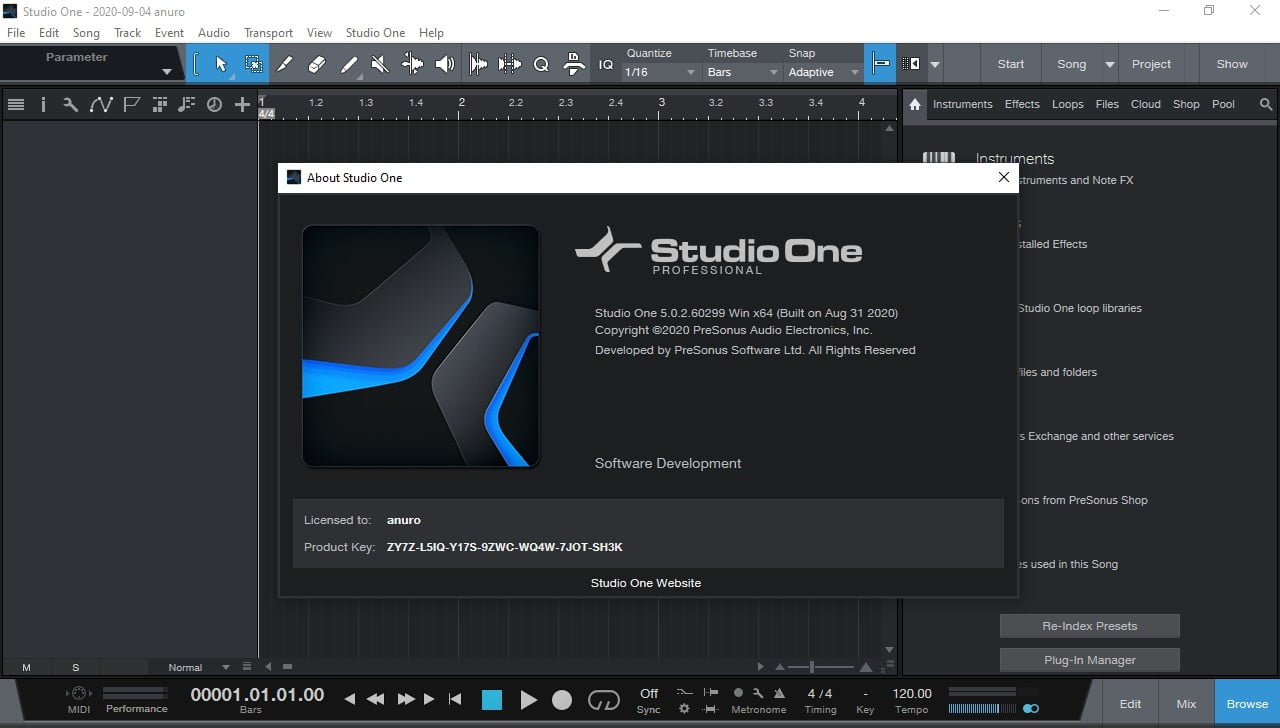Open the Transport menu
Screen dimensions: 1280x728
[269, 33]
